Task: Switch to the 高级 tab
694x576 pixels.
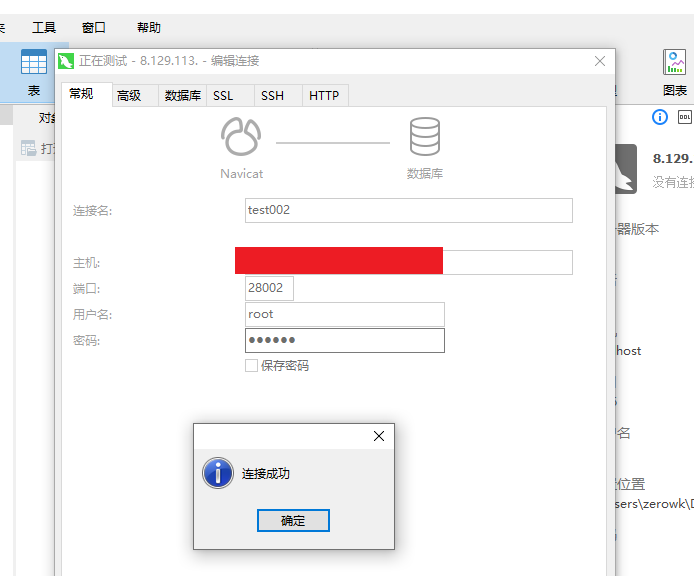Action: [x=135, y=95]
